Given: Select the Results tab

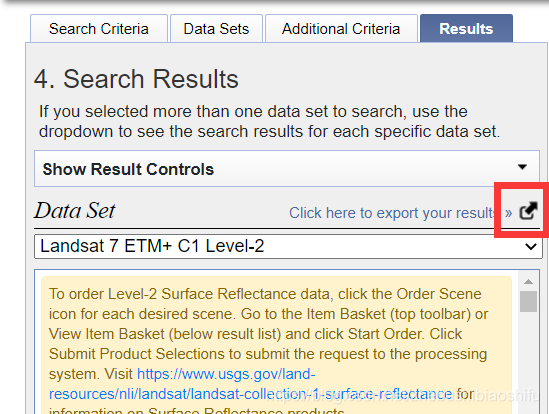Looking at the screenshot, I should tap(466, 29).
